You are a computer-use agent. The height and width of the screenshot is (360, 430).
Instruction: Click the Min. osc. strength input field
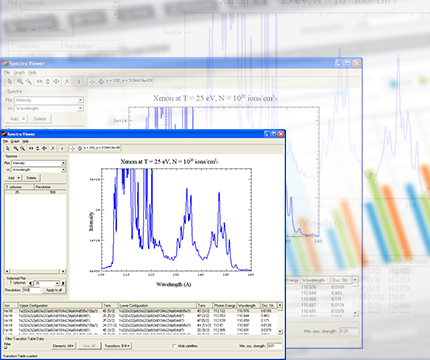point(275,346)
